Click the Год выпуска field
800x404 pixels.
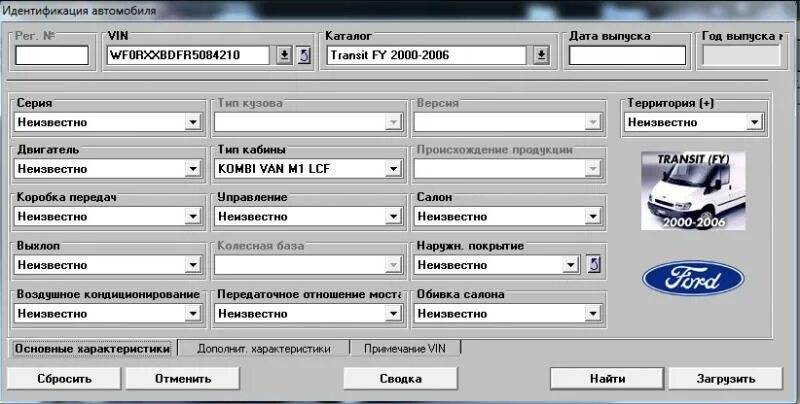[741, 55]
